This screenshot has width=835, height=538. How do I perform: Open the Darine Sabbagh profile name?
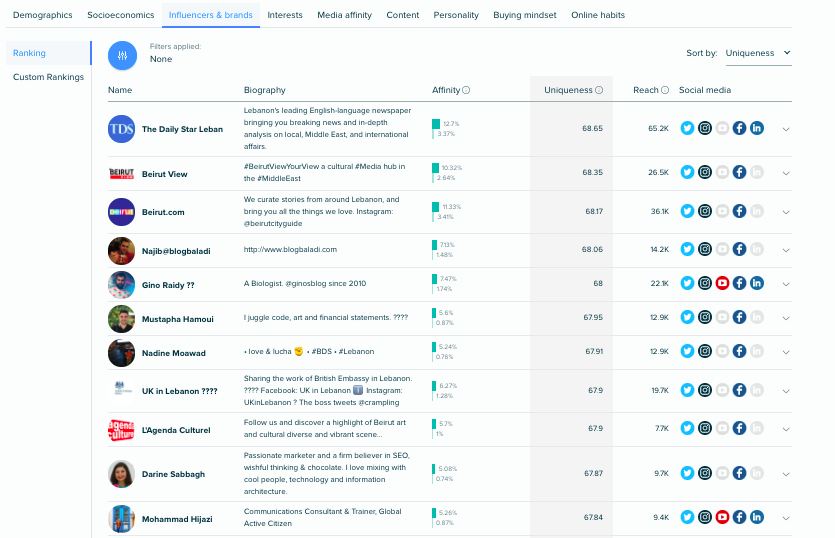[173, 474]
